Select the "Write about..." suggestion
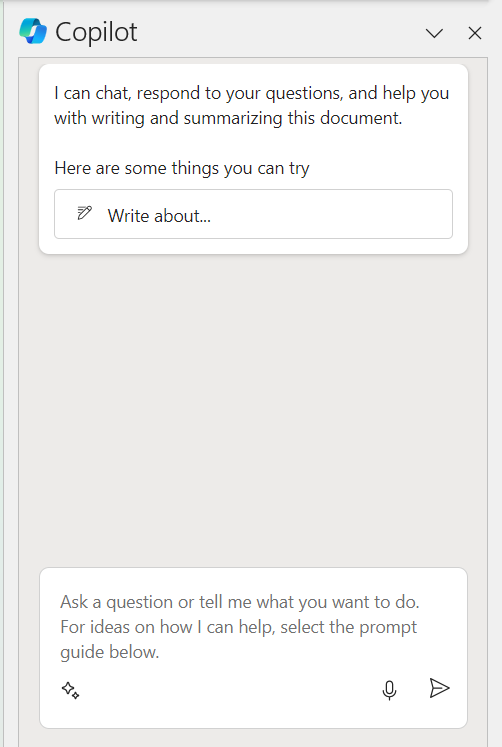This screenshot has width=502, height=747. click(253, 214)
